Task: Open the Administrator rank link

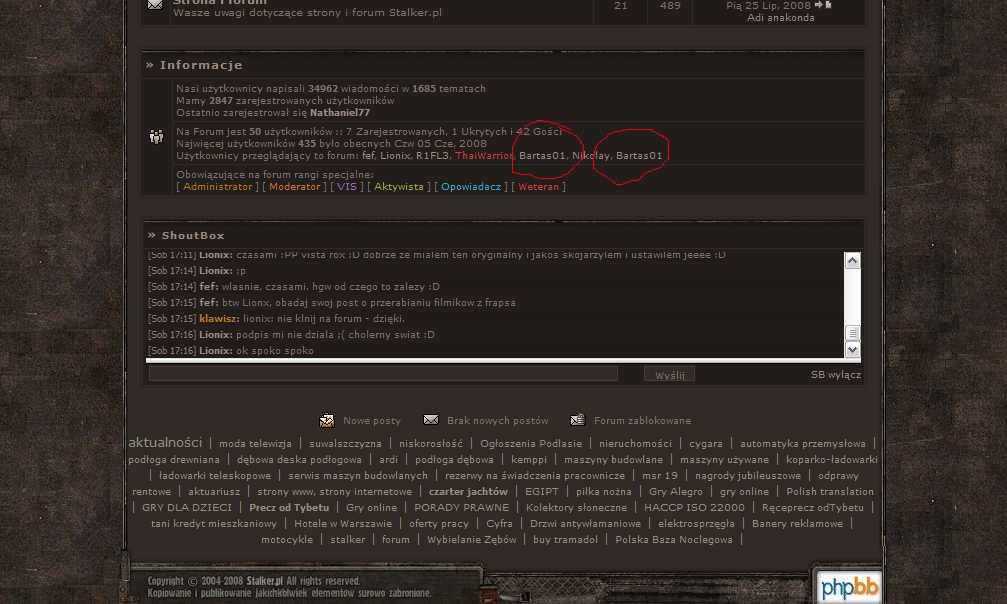Action: [x=218, y=187]
